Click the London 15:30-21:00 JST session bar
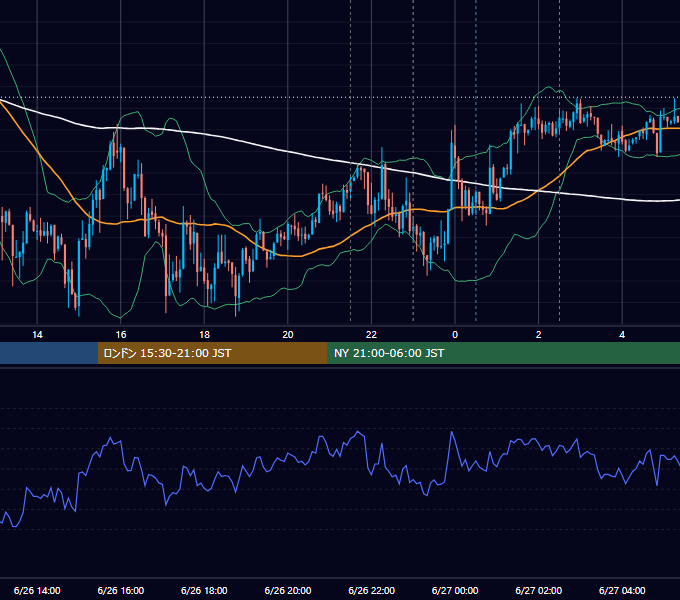 pyautogui.click(x=212, y=353)
